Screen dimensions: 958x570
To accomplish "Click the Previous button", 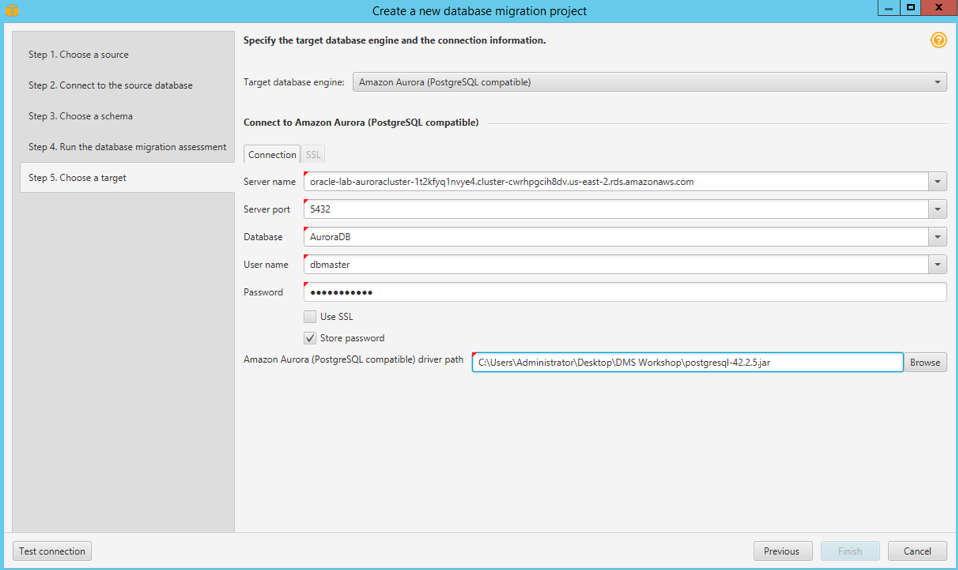I will pos(783,551).
